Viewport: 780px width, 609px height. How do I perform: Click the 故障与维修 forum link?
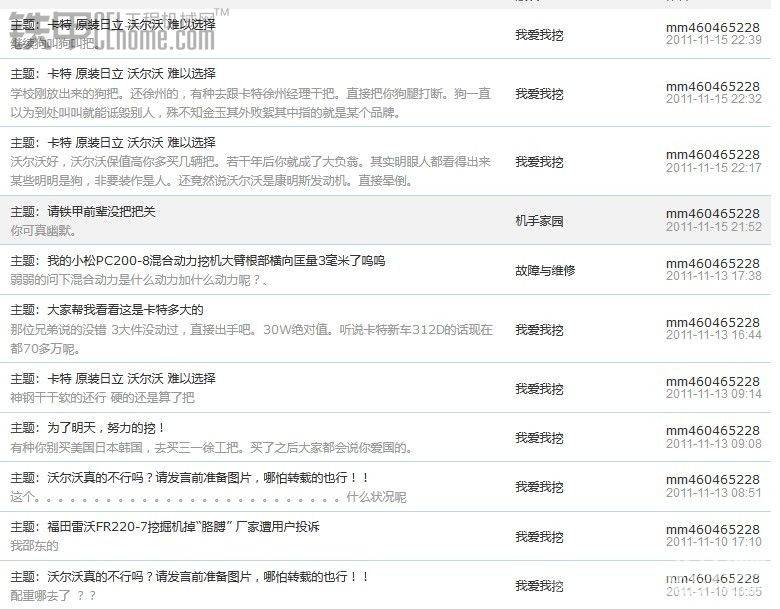tap(545, 270)
